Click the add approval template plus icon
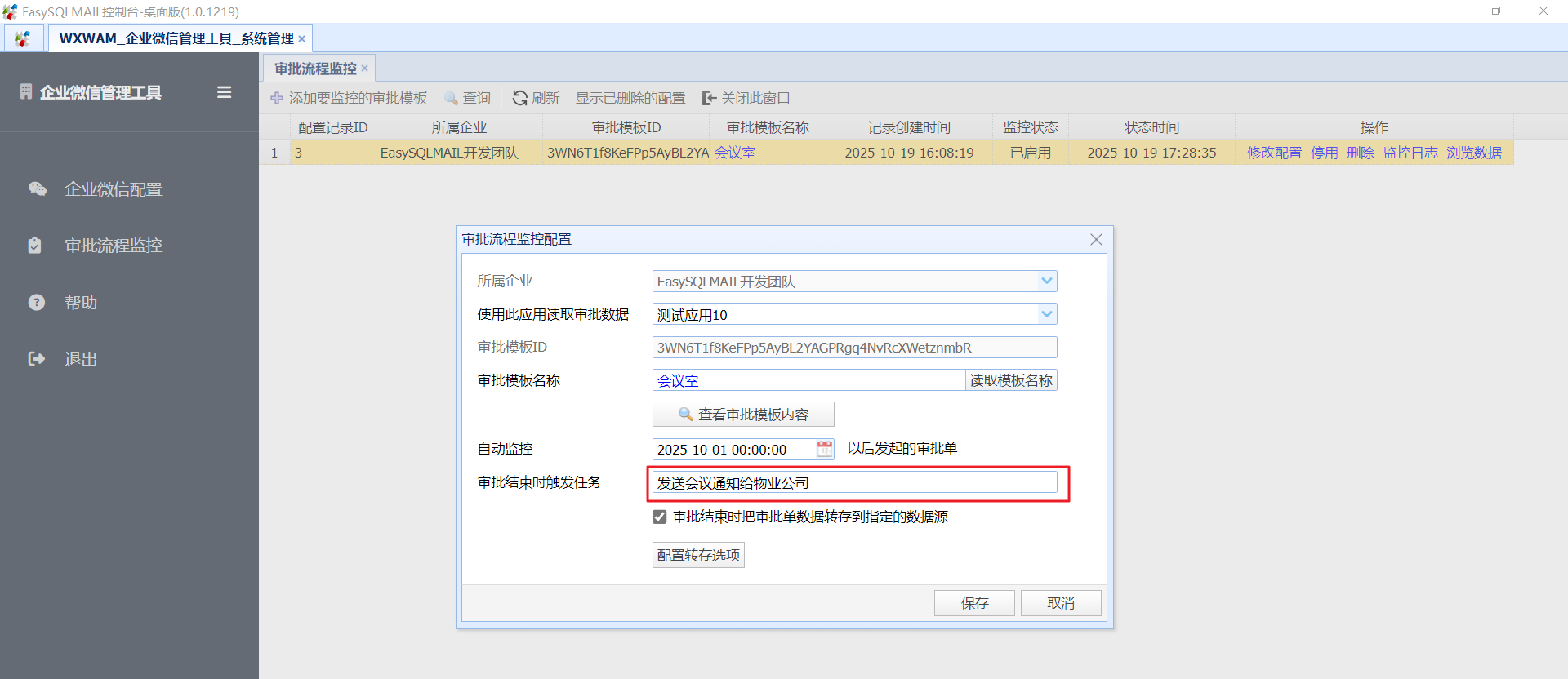1568x679 pixels. [x=277, y=98]
